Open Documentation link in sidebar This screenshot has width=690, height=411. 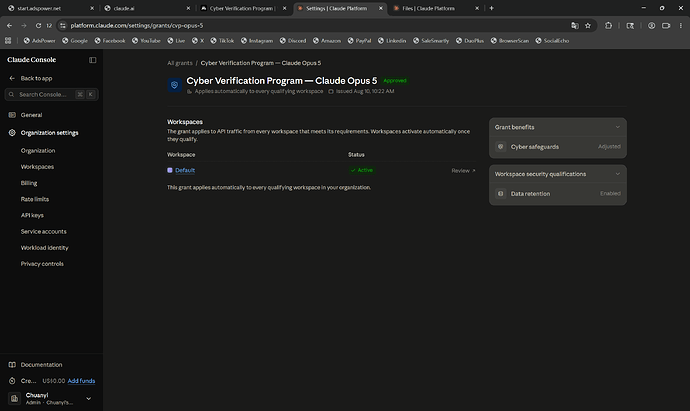tap(41, 365)
